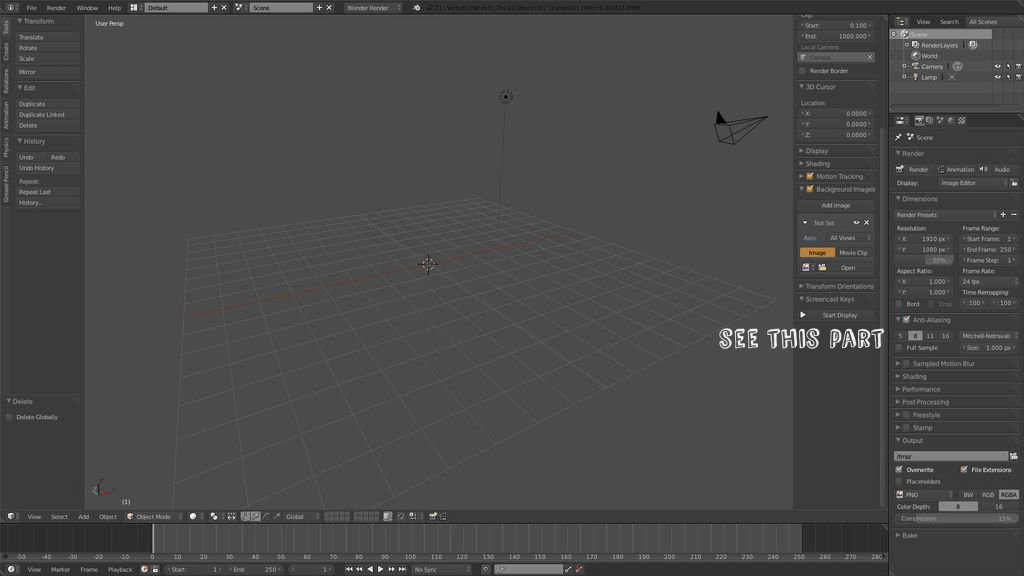Click the OpenGL render image icon
1024x576 pixels.
click(432, 517)
